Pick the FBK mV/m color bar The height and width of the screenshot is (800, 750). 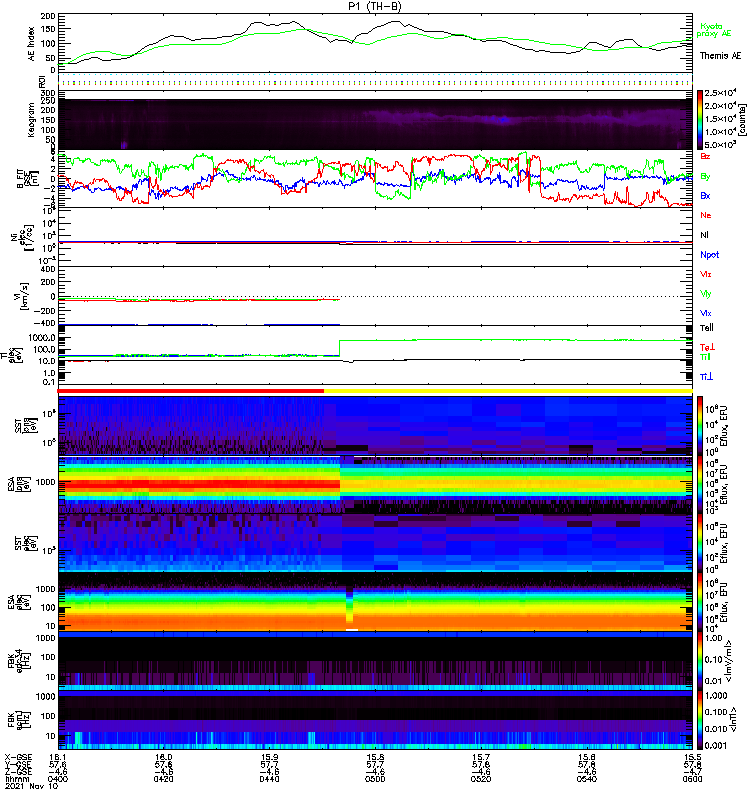(700, 660)
